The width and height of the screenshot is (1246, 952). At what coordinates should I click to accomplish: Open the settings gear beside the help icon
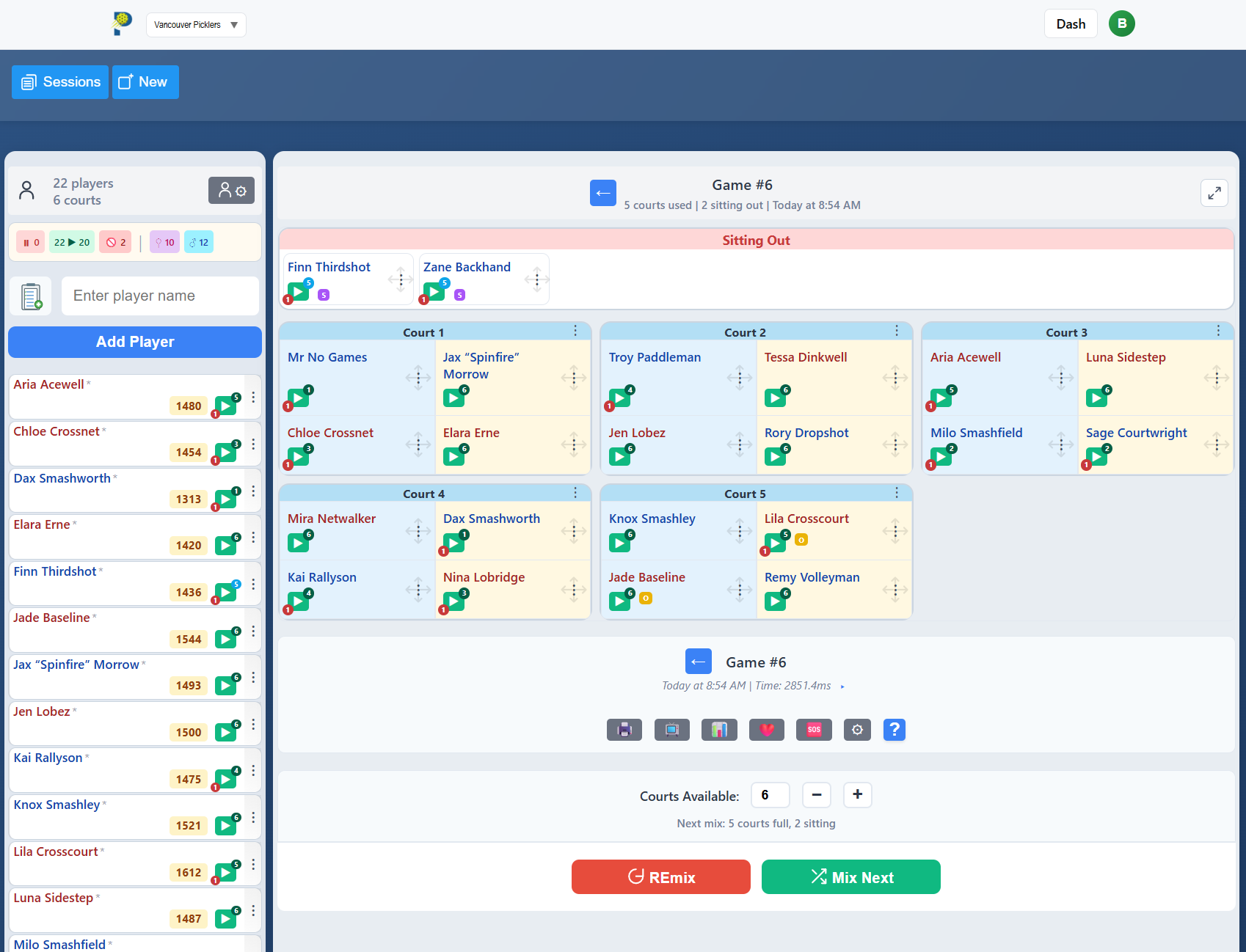[x=856, y=730]
